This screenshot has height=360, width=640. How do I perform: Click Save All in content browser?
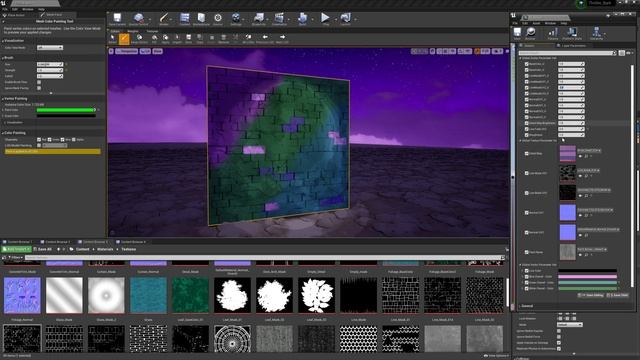pyautogui.click(x=42, y=249)
